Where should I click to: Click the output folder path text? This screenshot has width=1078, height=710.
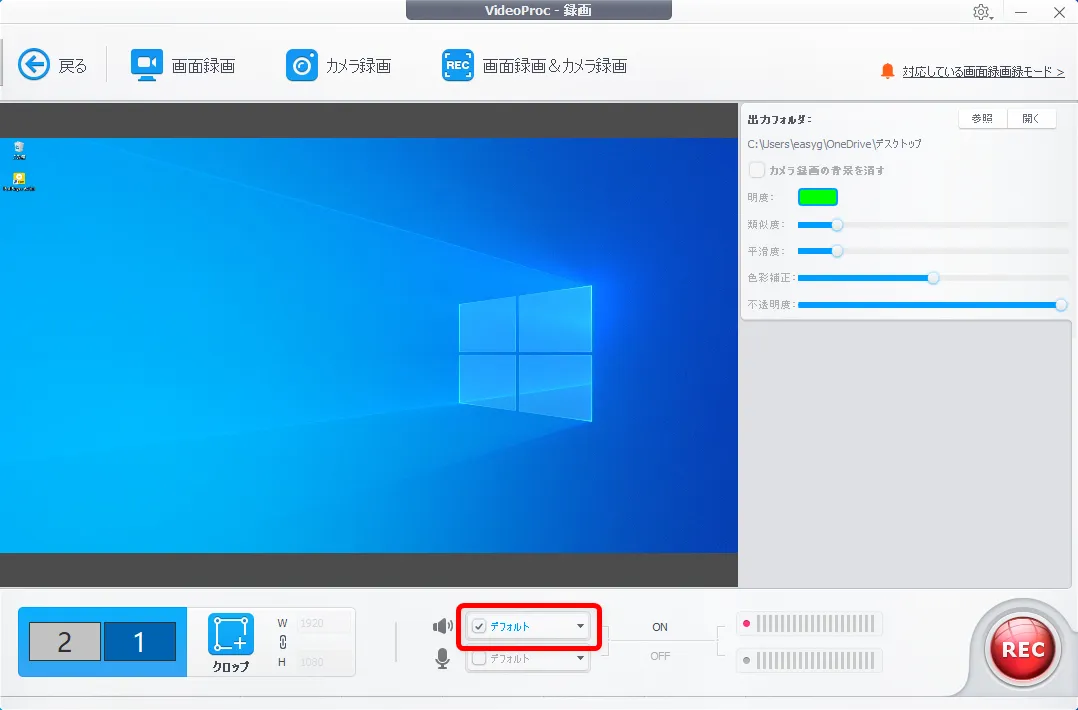pos(835,144)
